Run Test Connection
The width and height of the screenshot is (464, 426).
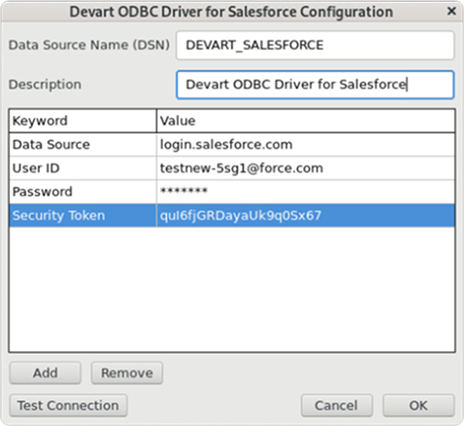pos(68,405)
